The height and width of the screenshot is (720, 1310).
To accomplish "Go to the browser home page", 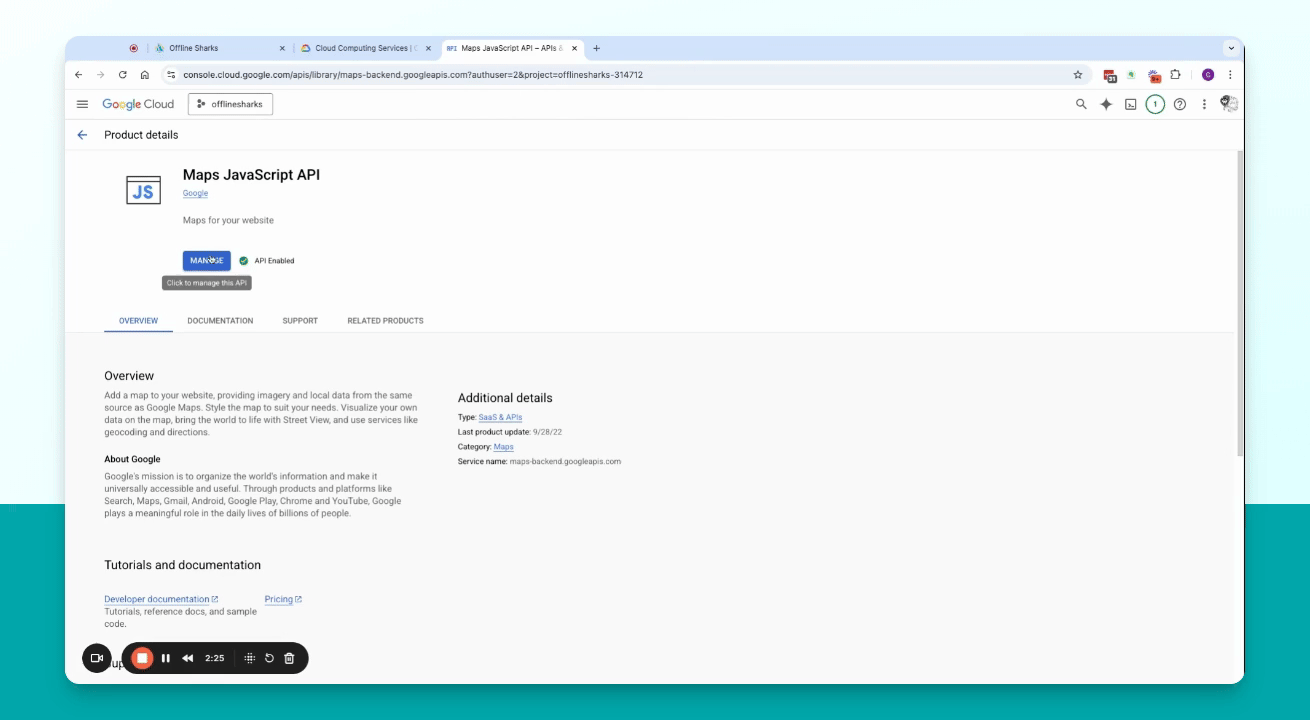I will coord(145,75).
